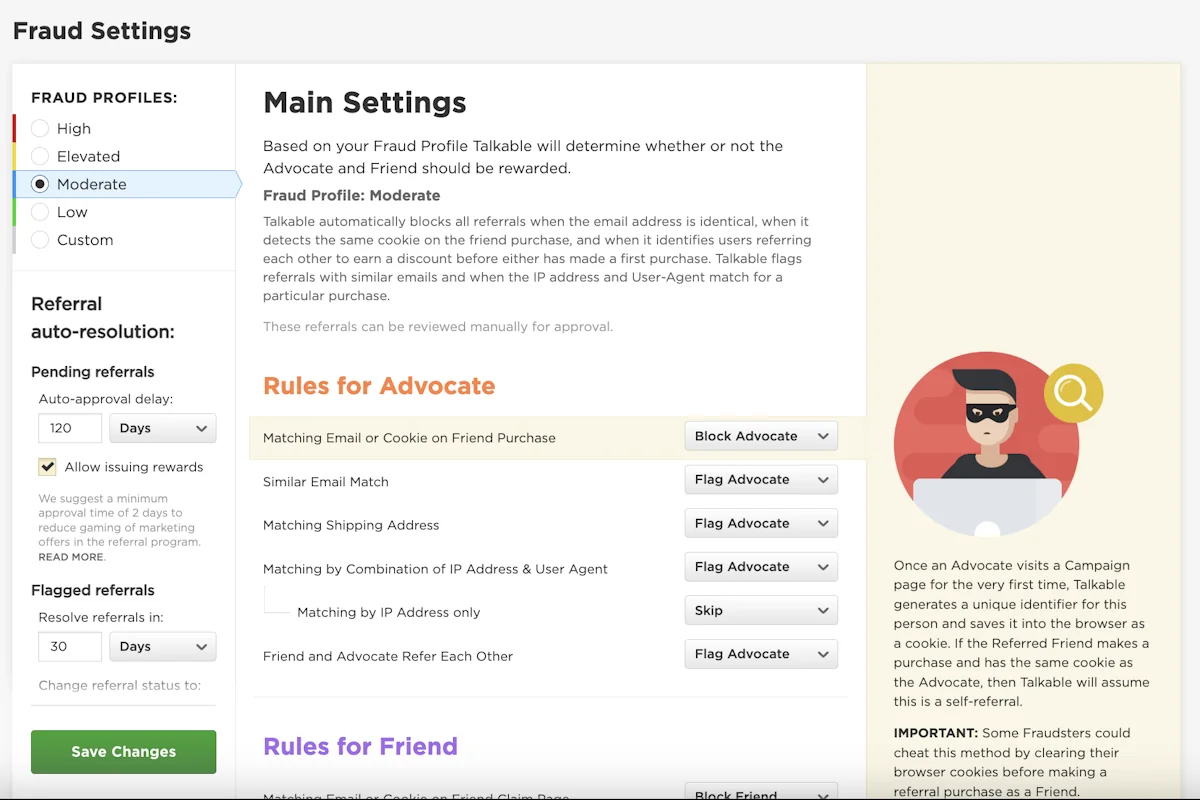
Task: Open Matching Email or Cookie on Friend Purchase dropdown
Action: click(x=761, y=436)
